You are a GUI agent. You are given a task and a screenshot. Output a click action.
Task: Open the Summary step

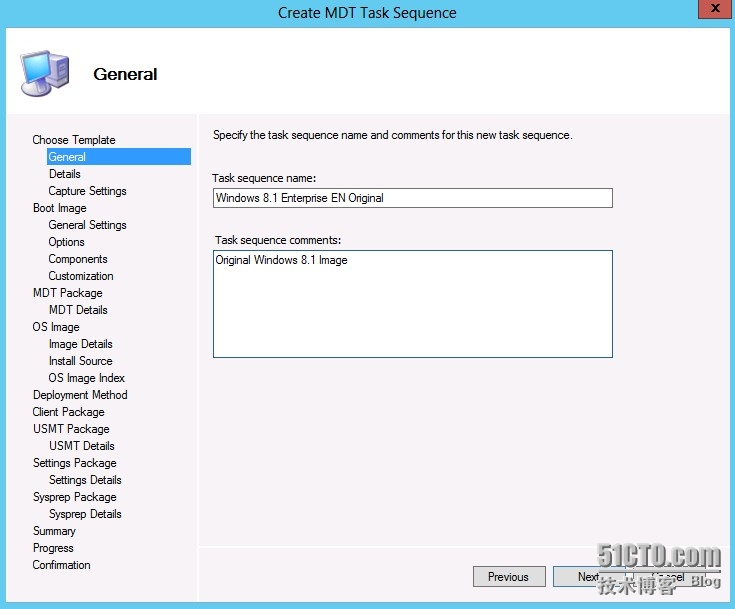tap(54, 531)
